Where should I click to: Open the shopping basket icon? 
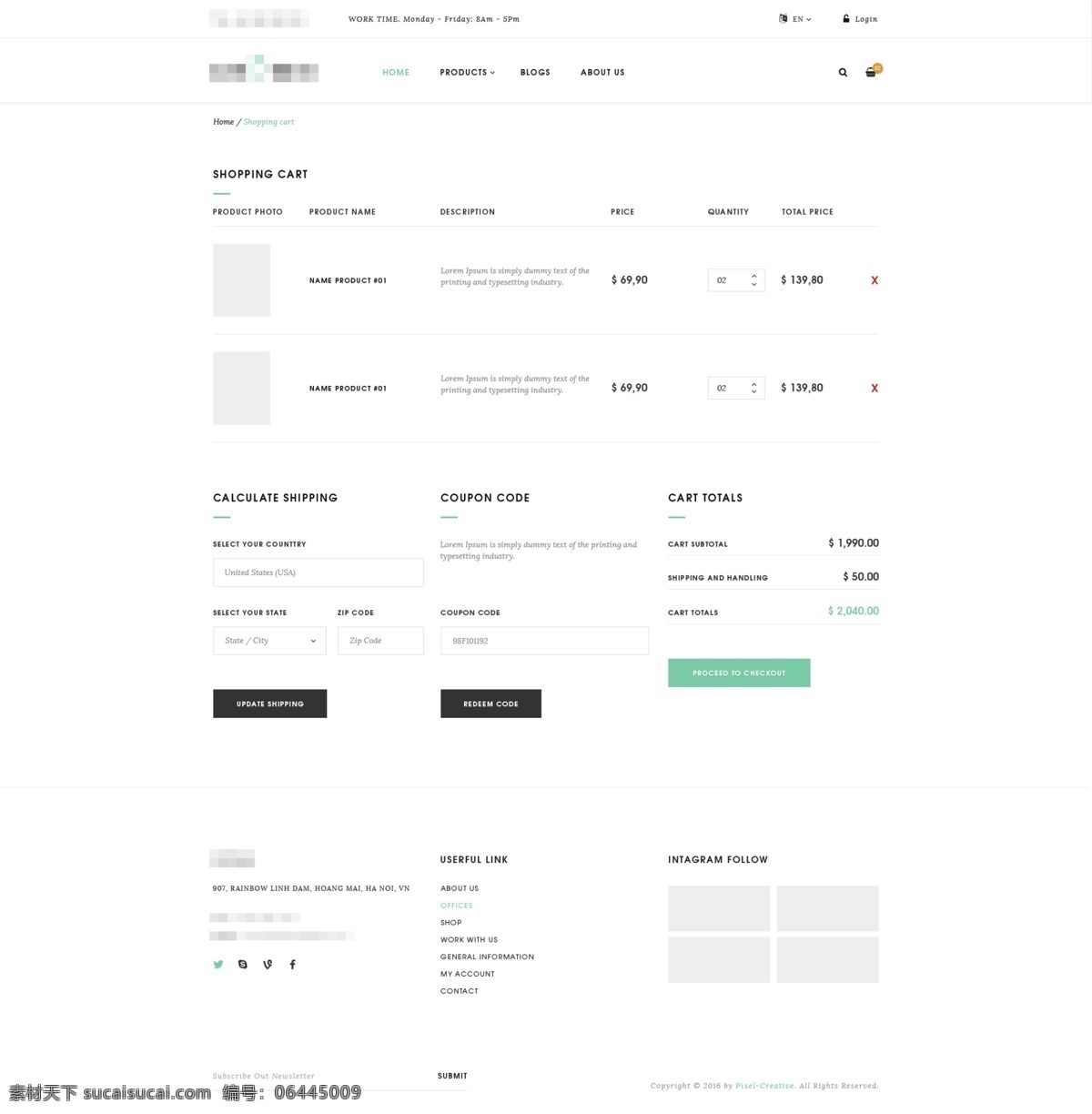(x=871, y=72)
